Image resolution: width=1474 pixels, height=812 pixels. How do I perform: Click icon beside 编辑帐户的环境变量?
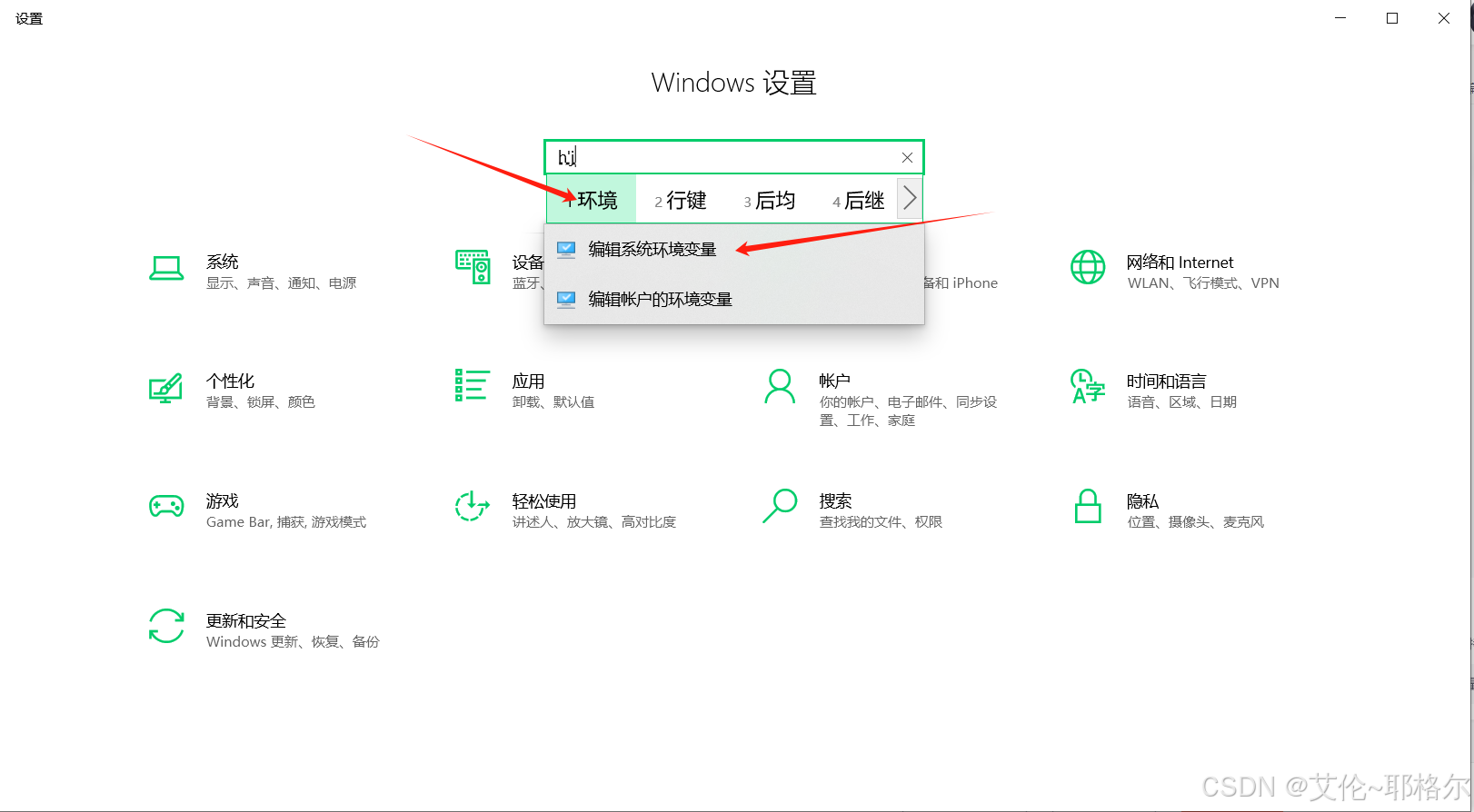click(x=566, y=299)
